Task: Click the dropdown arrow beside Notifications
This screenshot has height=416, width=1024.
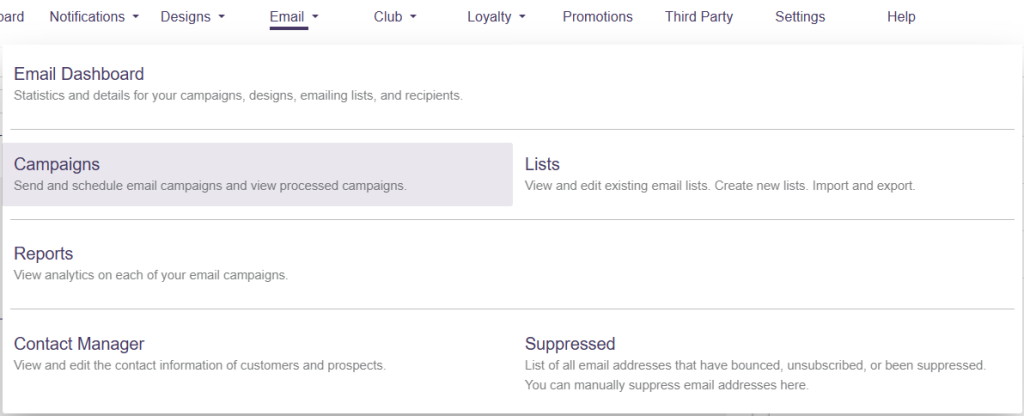Action: (136, 17)
